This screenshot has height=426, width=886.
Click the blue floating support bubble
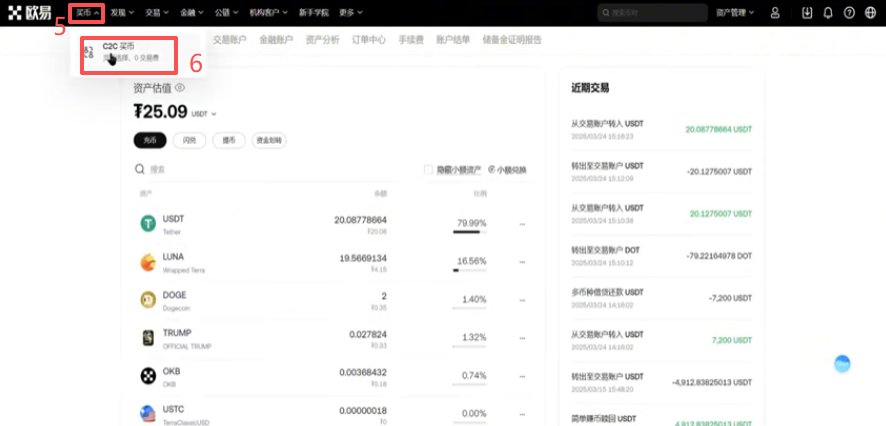point(842,363)
